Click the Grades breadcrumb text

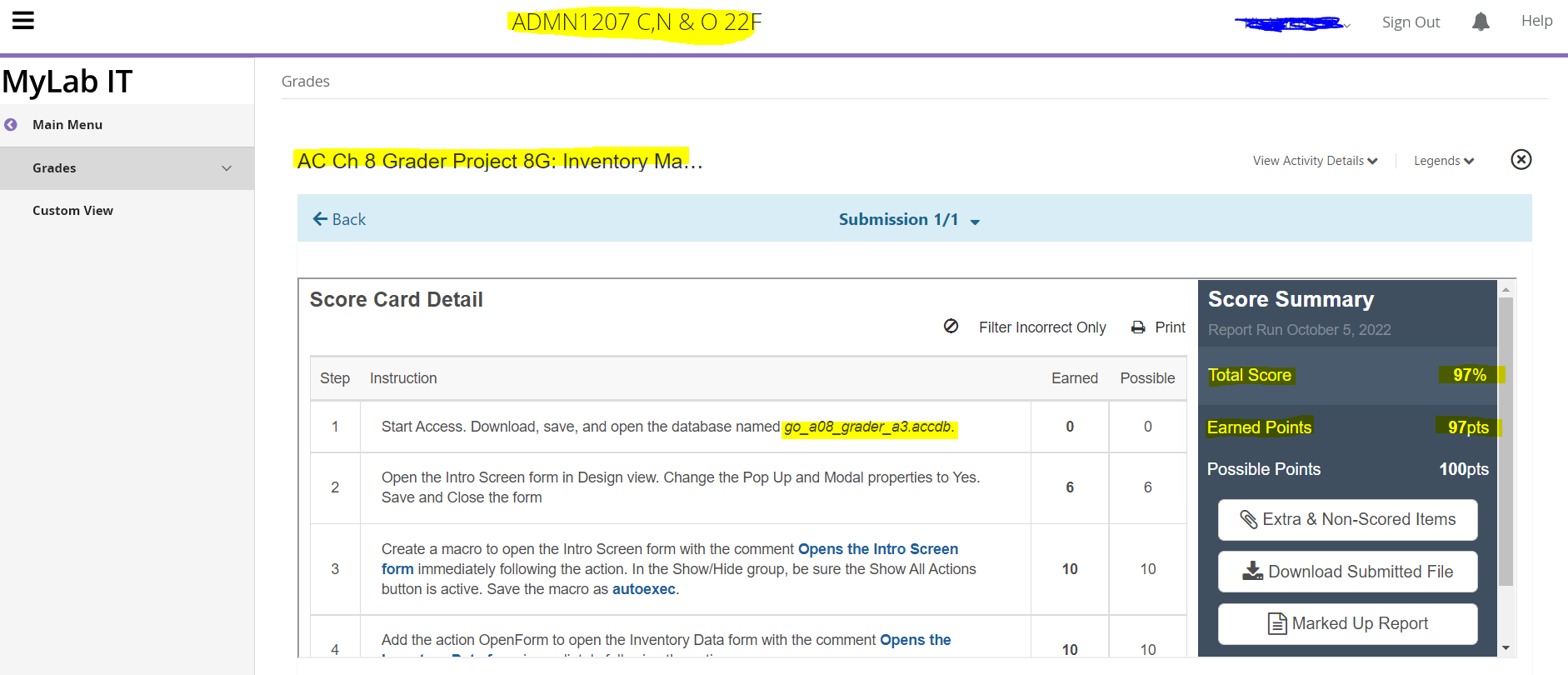306,82
